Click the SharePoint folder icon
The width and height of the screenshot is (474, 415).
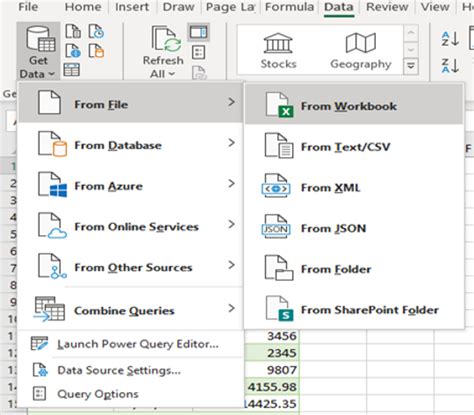pyautogui.click(x=279, y=309)
